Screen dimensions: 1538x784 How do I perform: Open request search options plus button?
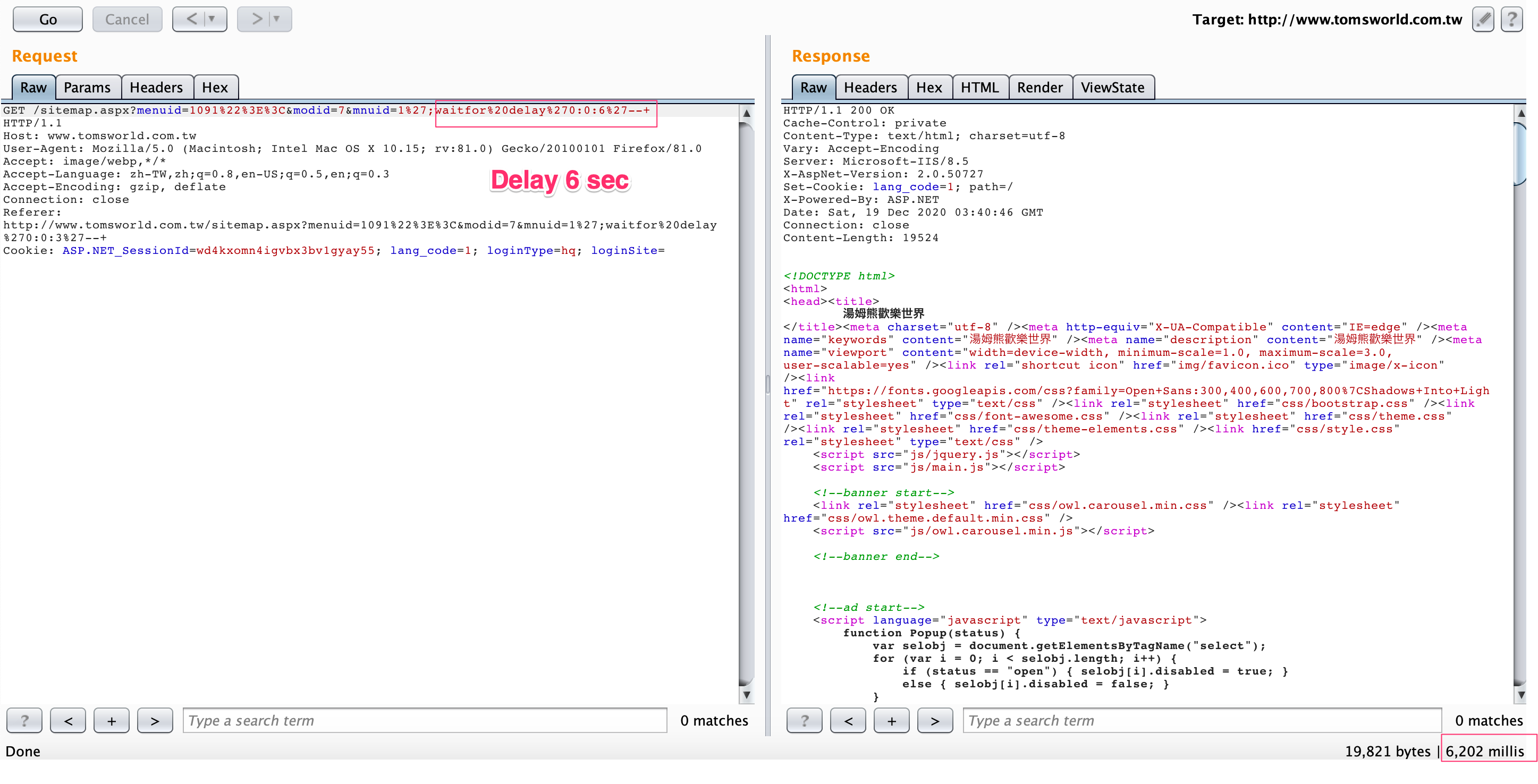(112, 720)
